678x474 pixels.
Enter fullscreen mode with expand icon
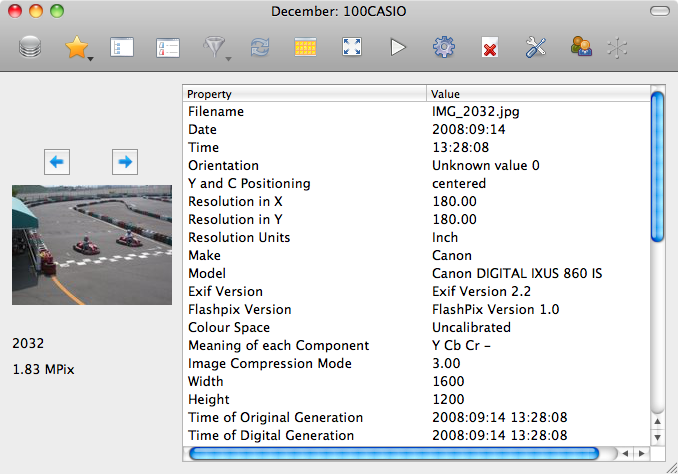(x=351, y=47)
